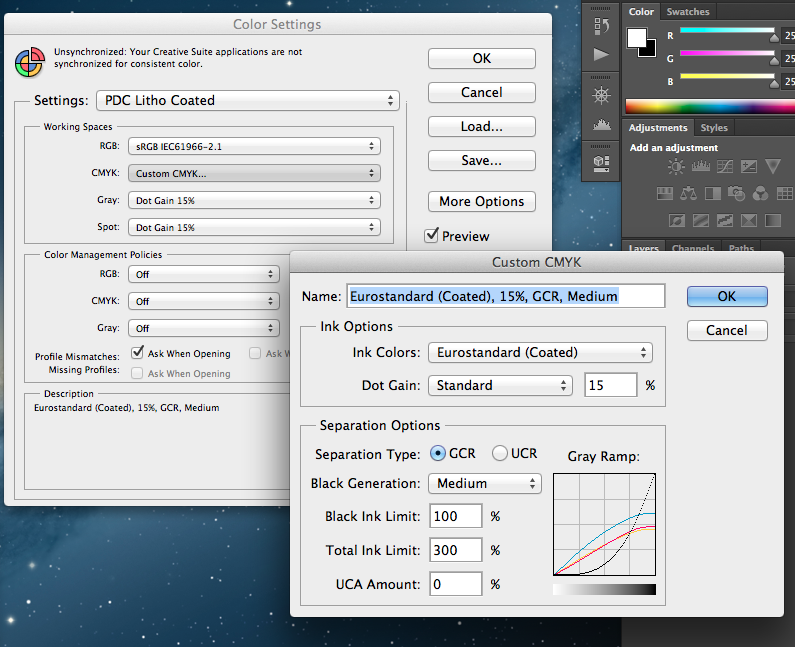Select UCR separation type

500,454
